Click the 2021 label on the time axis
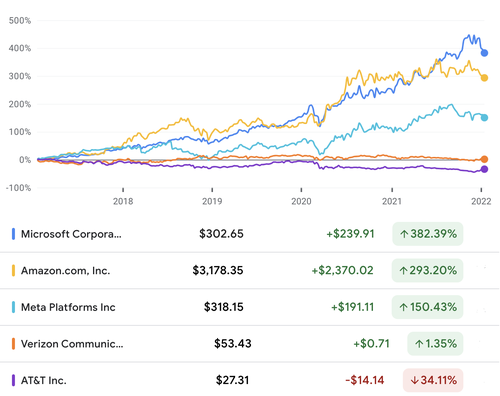The width and height of the screenshot is (500, 396). tap(392, 201)
